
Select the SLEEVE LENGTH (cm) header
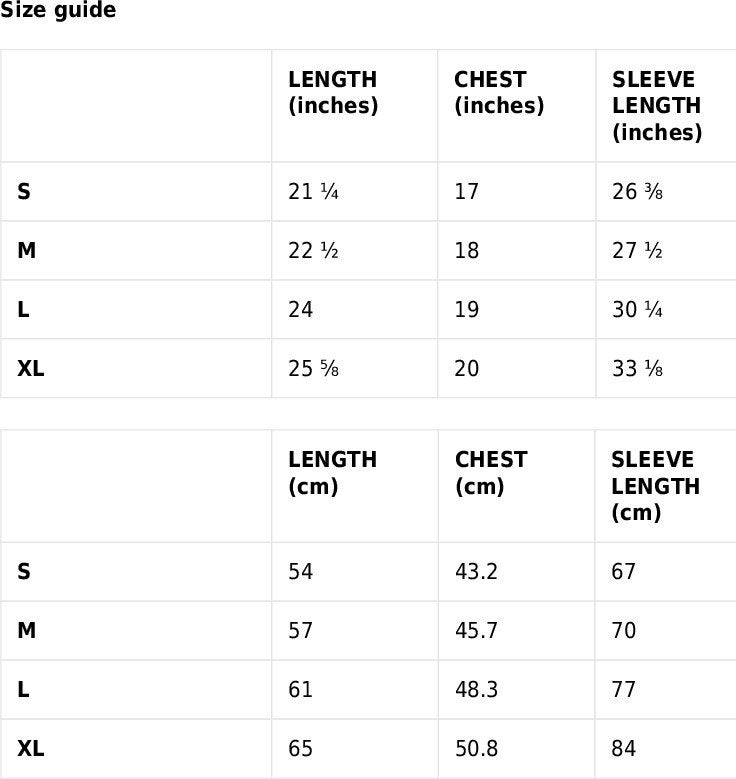tap(655, 486)
